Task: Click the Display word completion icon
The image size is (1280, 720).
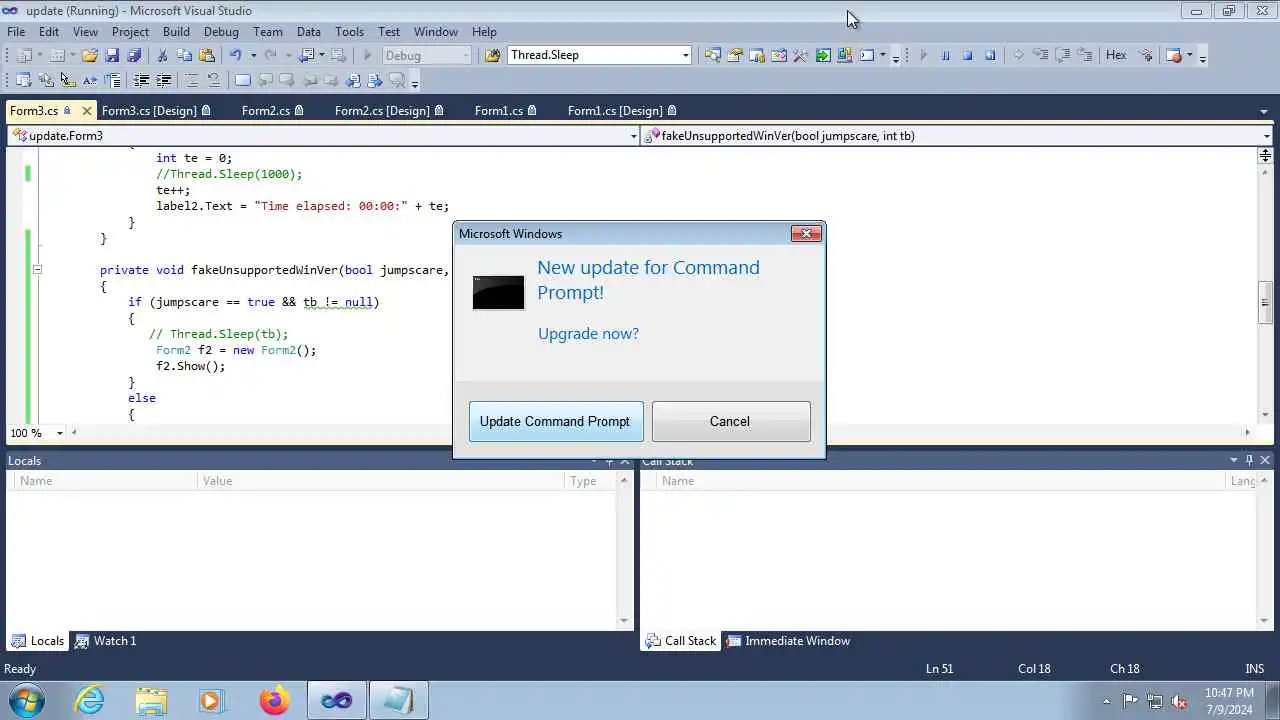Action: pyautogui.click(x=90, y=81)
